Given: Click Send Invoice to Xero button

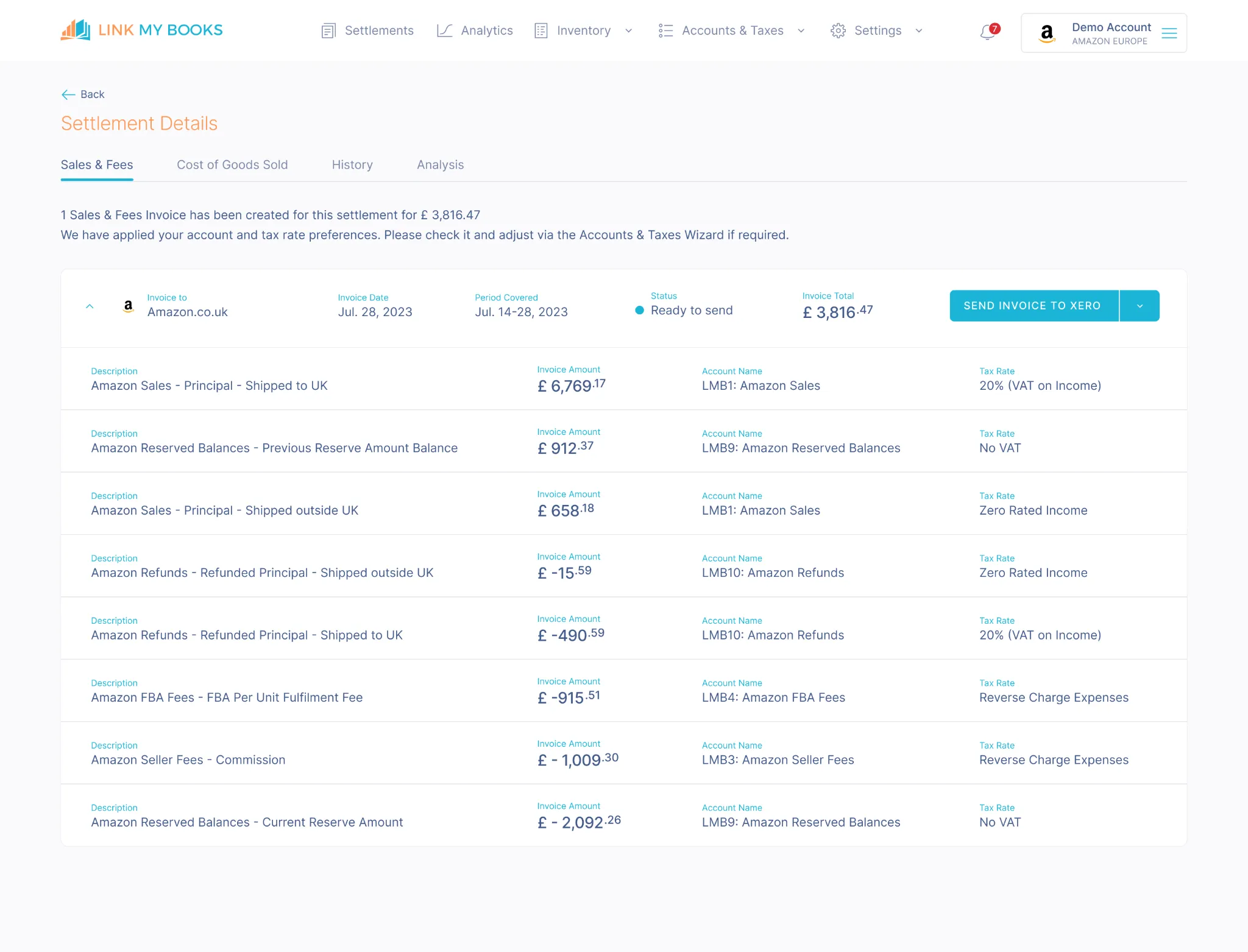Looking at the screenshot, I should click(x=1033, y=306).
